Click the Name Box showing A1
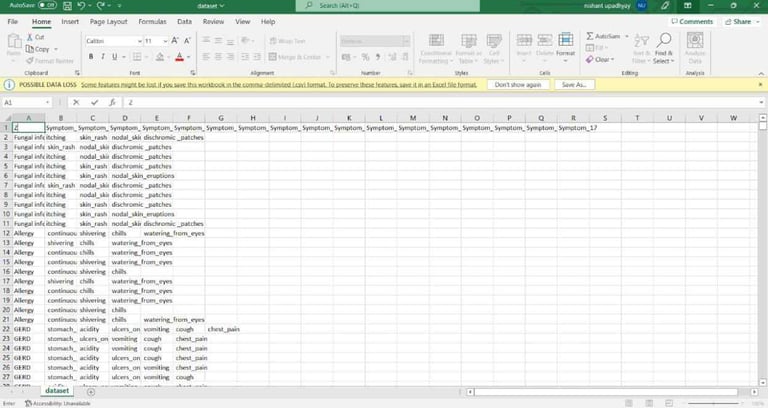This screenshot has width=768, height=408. click(27, 102)
